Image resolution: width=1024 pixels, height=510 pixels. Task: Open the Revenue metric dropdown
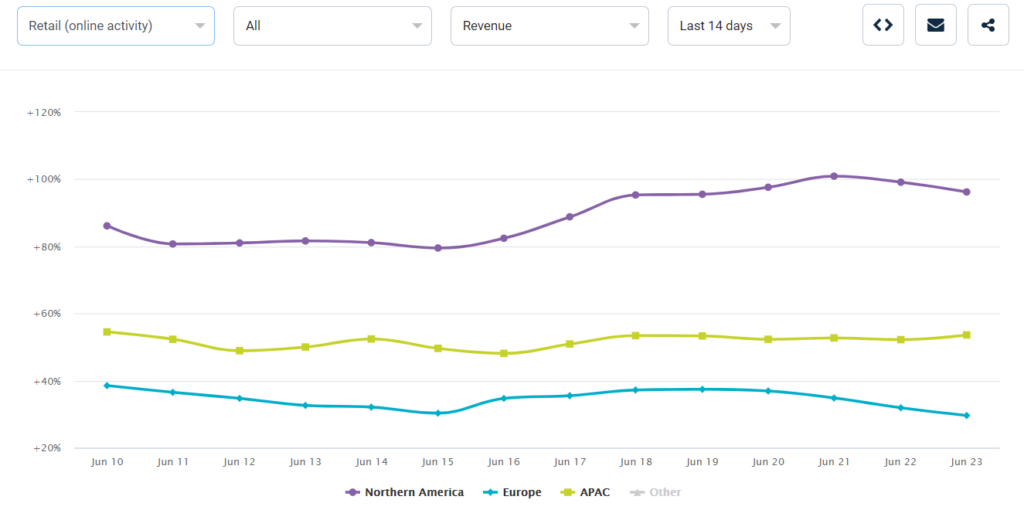pos(549,26)
